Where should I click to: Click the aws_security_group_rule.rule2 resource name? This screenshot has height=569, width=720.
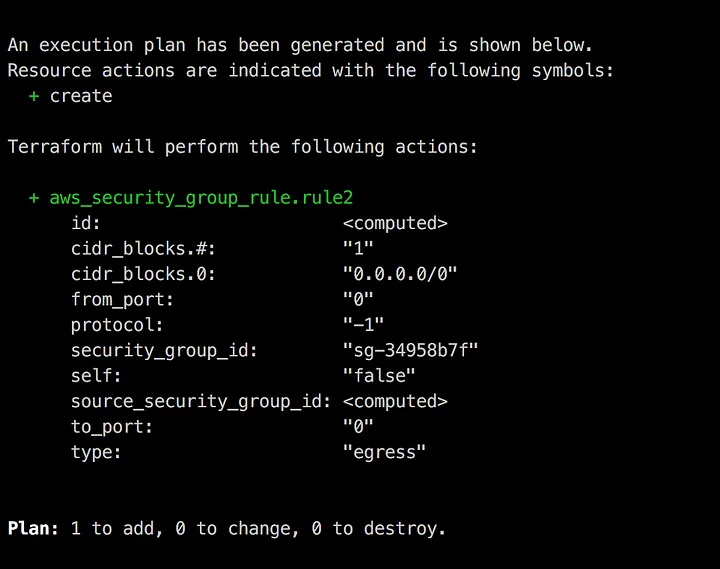coord(201,198)
